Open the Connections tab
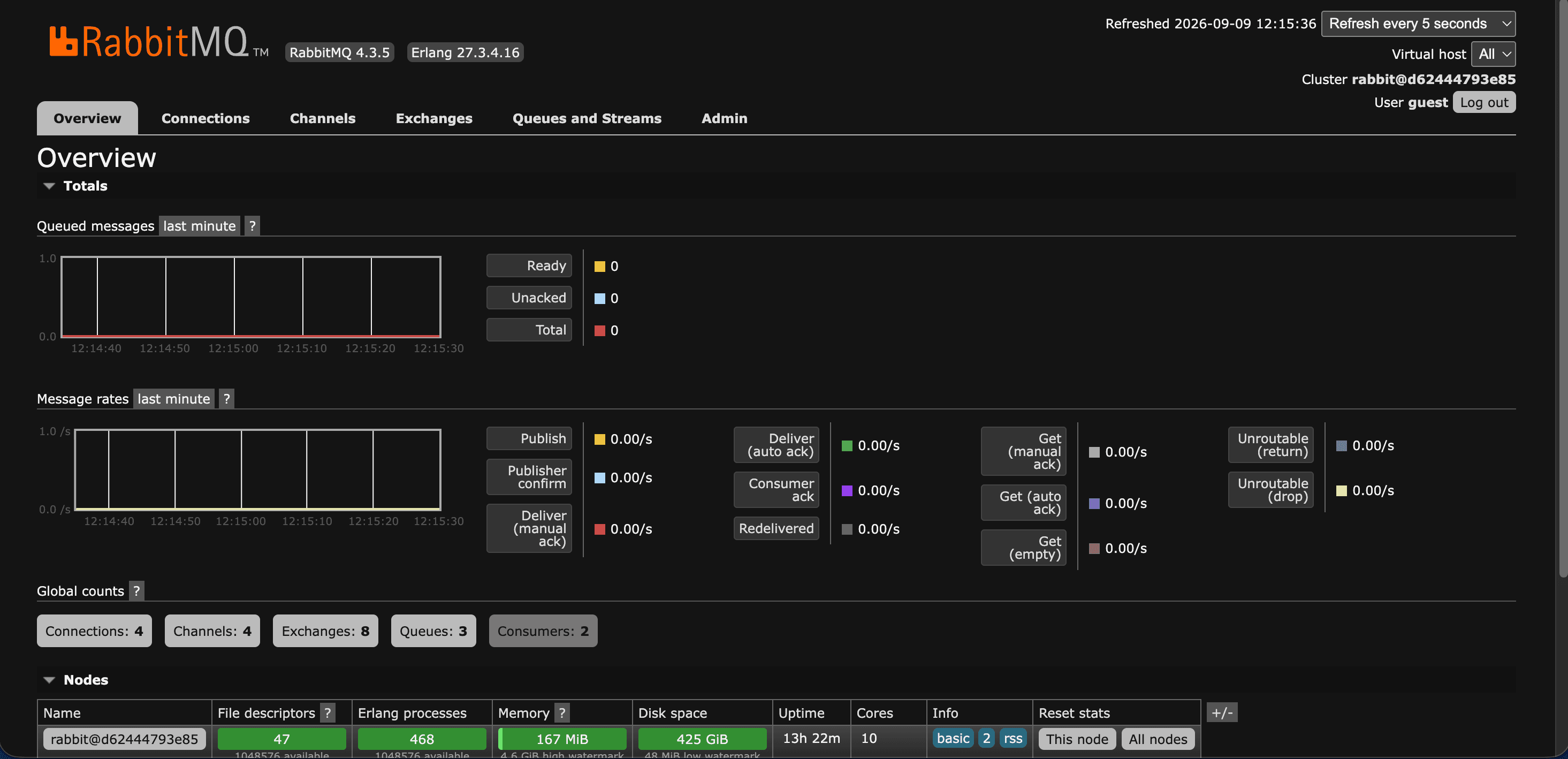 (x=205, y=118)
